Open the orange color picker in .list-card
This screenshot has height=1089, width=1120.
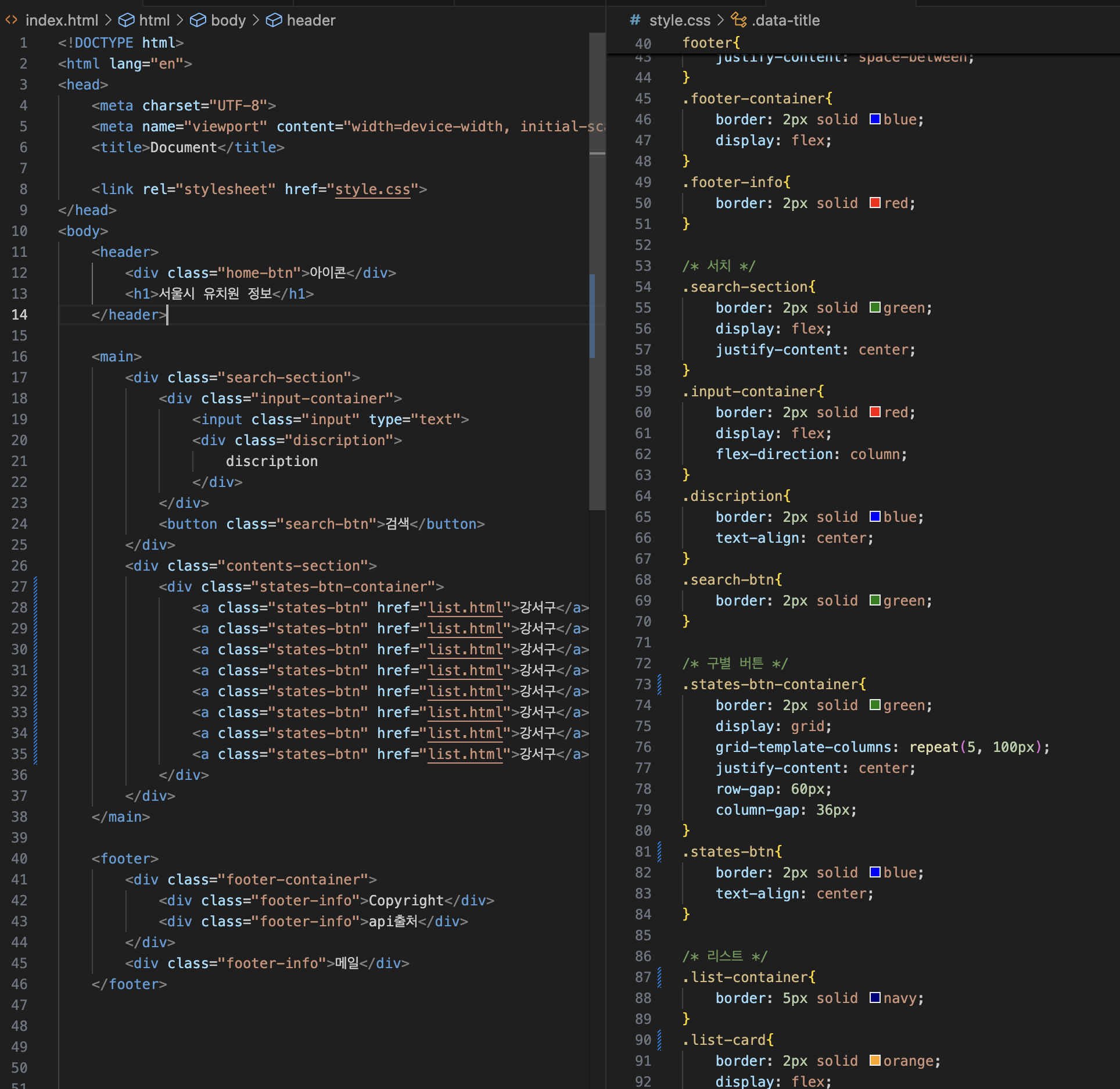(875, 1061)
